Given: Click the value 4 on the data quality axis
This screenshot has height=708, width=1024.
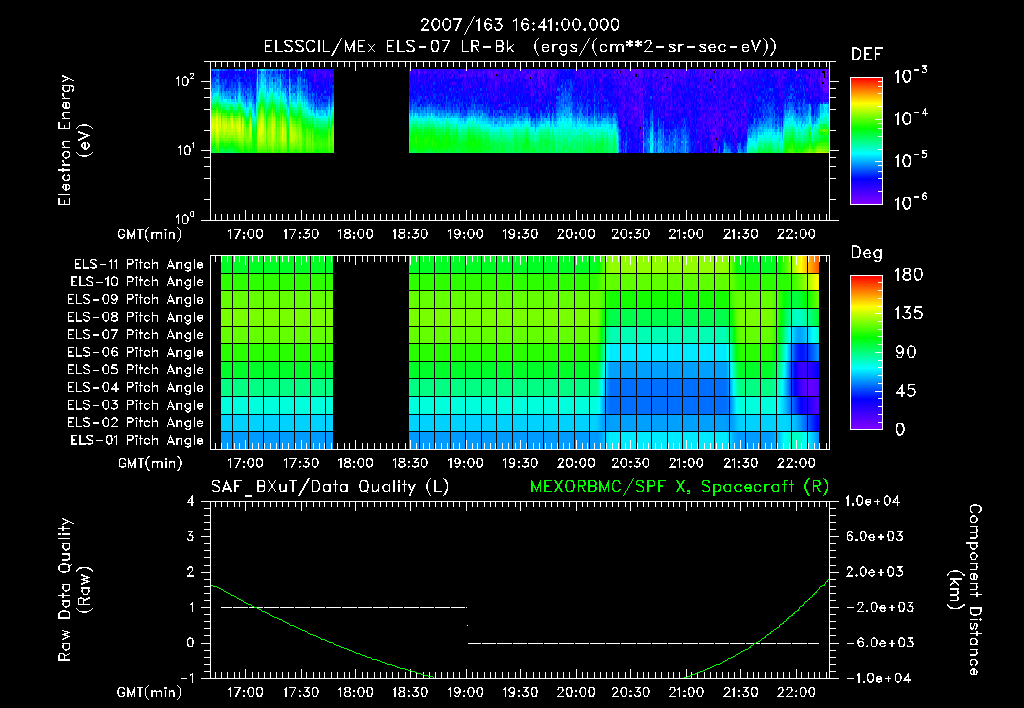Looking at the screenshot, I should tap(191, 501).
